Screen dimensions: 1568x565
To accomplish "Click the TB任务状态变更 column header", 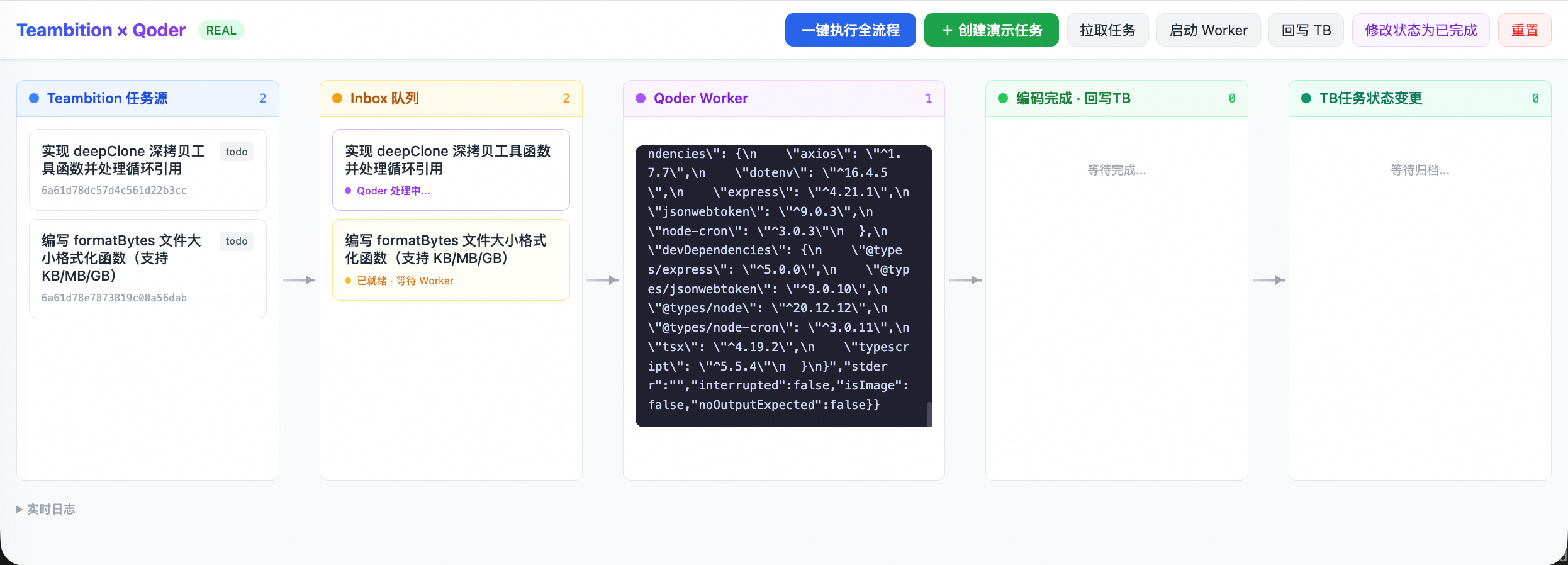I will (1420, 98).
